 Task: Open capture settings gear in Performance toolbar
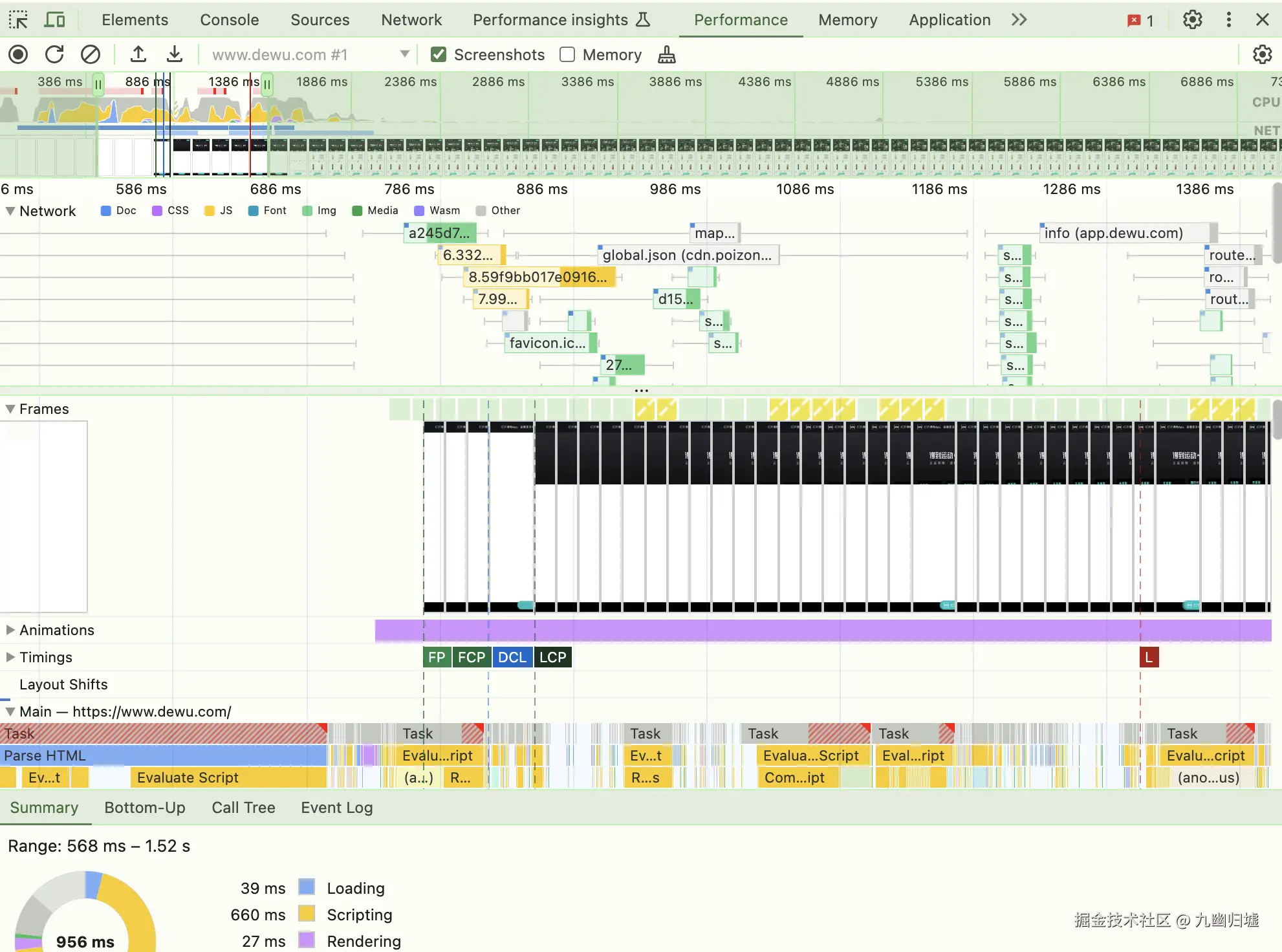coord(1262,55)
